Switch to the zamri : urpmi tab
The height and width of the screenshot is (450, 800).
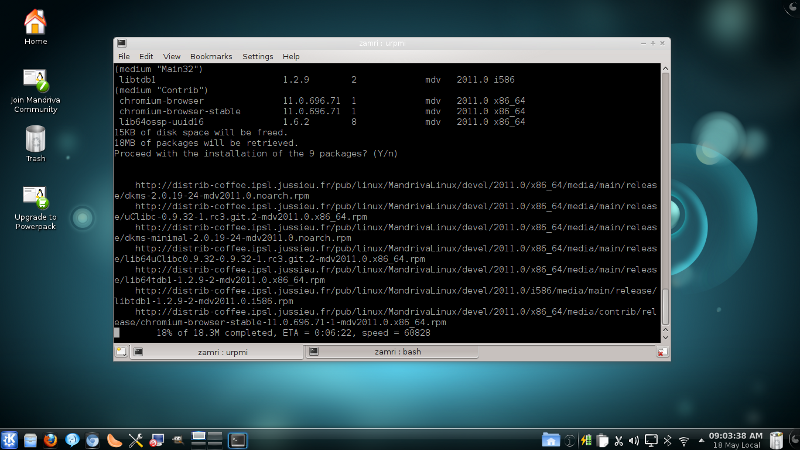pyautogui.click(x=217, y=352)
